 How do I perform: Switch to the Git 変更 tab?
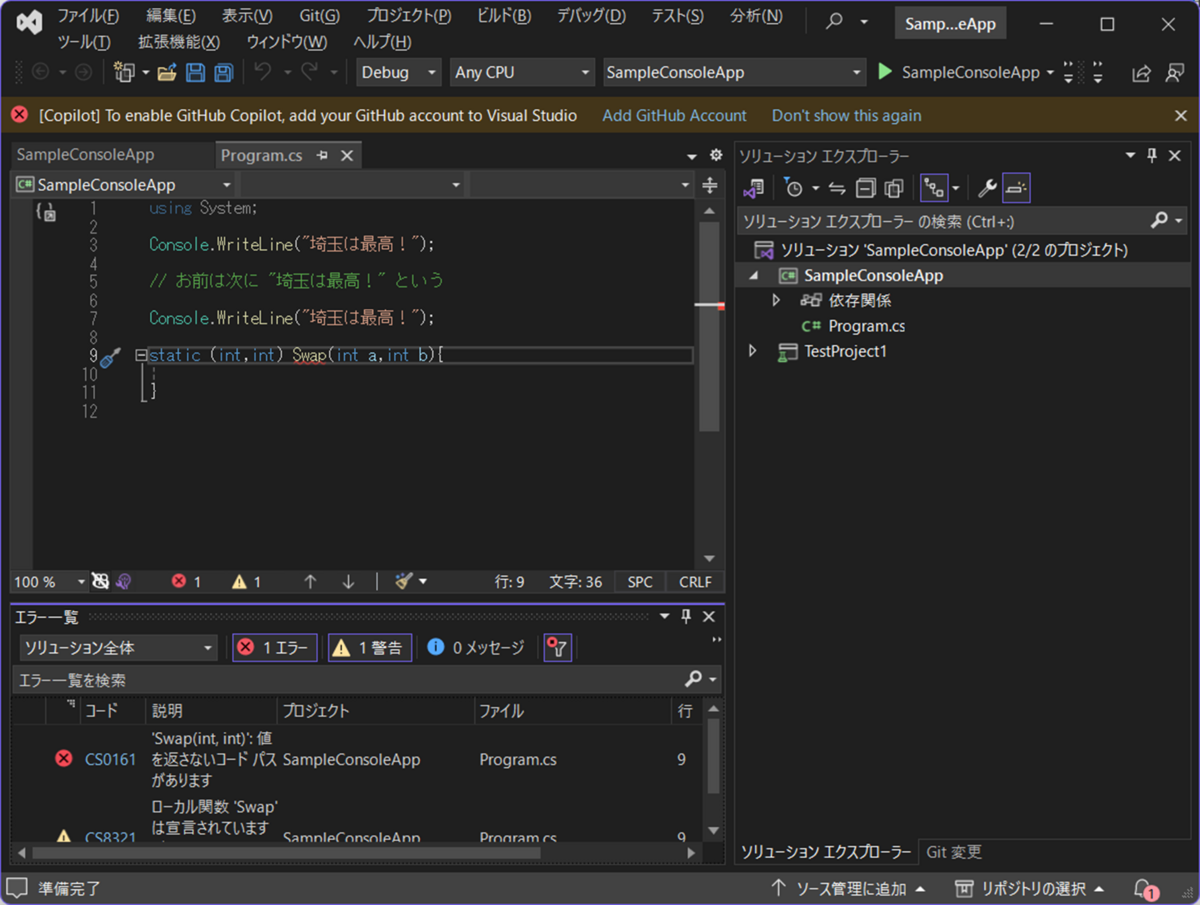953,851
